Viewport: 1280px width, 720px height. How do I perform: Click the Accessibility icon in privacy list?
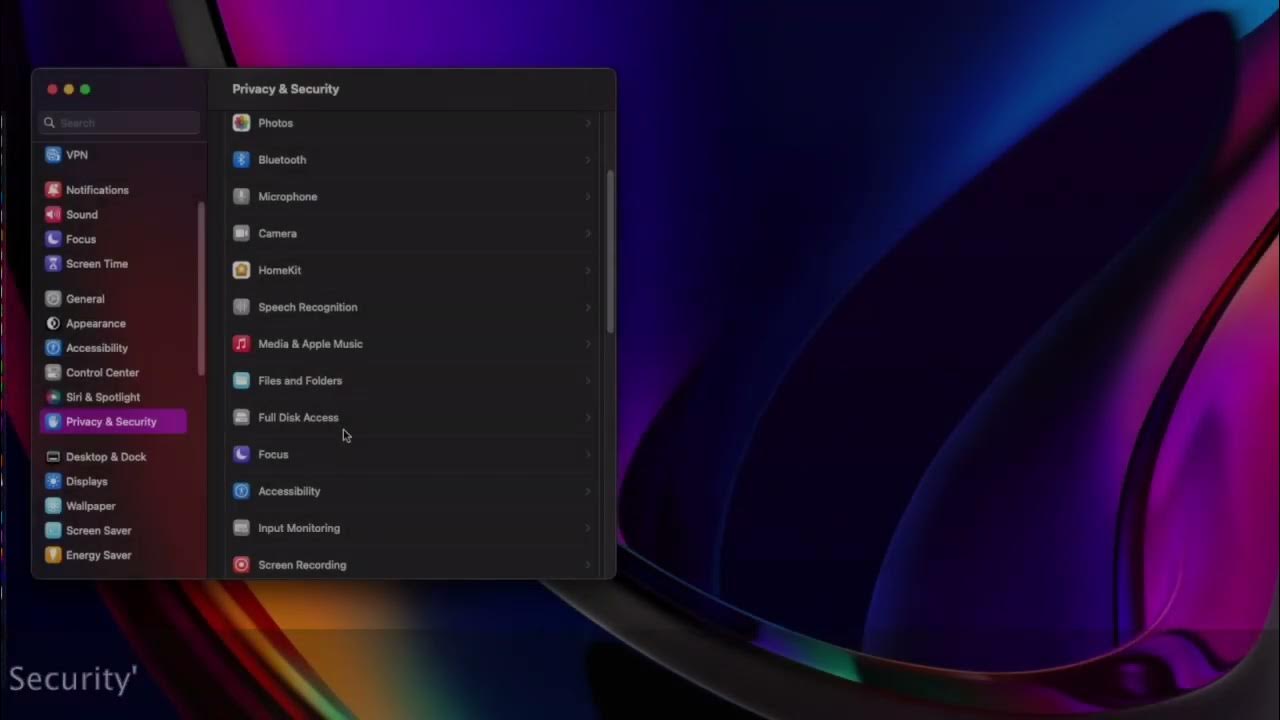[241, 491]
